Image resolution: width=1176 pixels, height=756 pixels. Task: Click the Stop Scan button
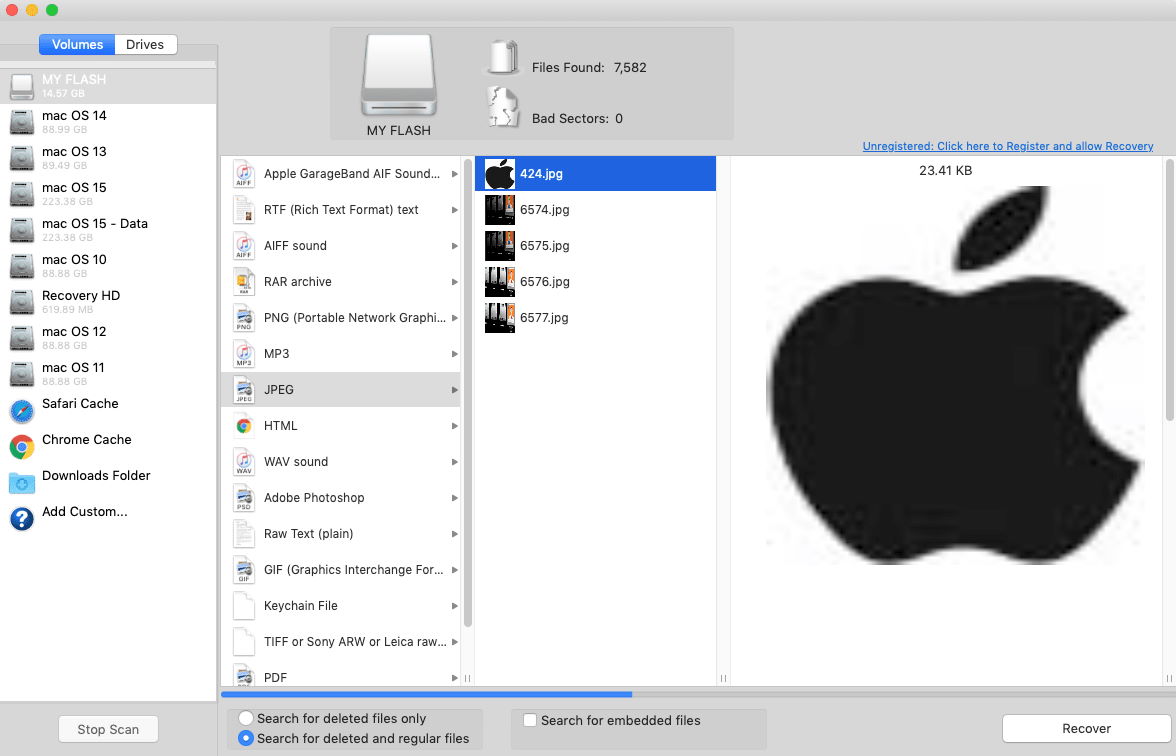pos(108,729)
